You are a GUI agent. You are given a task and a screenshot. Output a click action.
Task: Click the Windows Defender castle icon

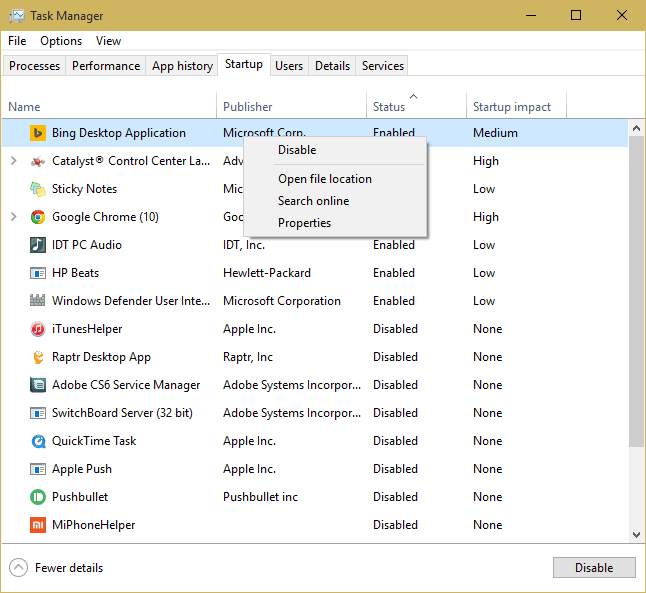click(38, 300)
